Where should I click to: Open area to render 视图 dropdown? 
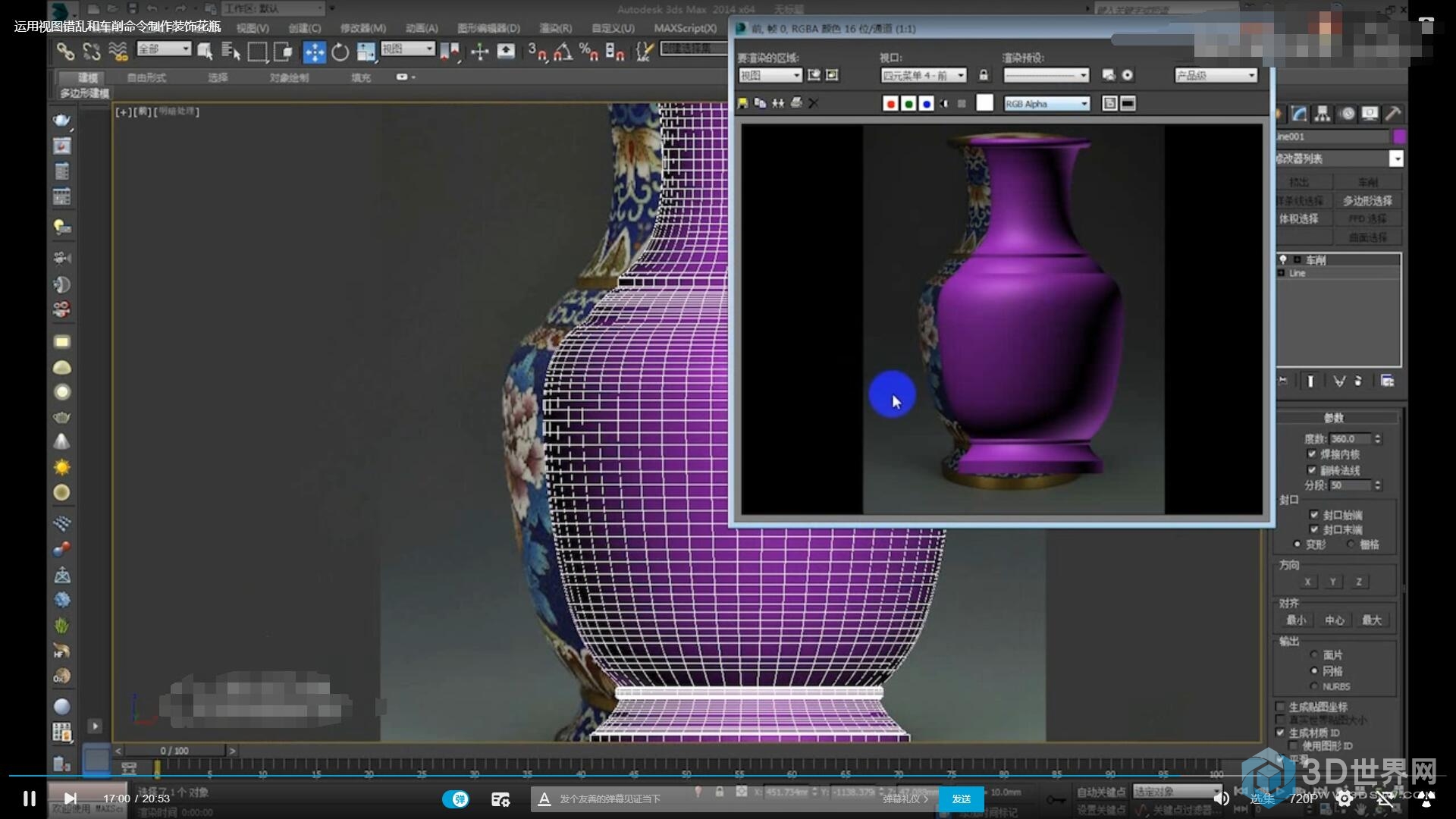pos(770,75)
